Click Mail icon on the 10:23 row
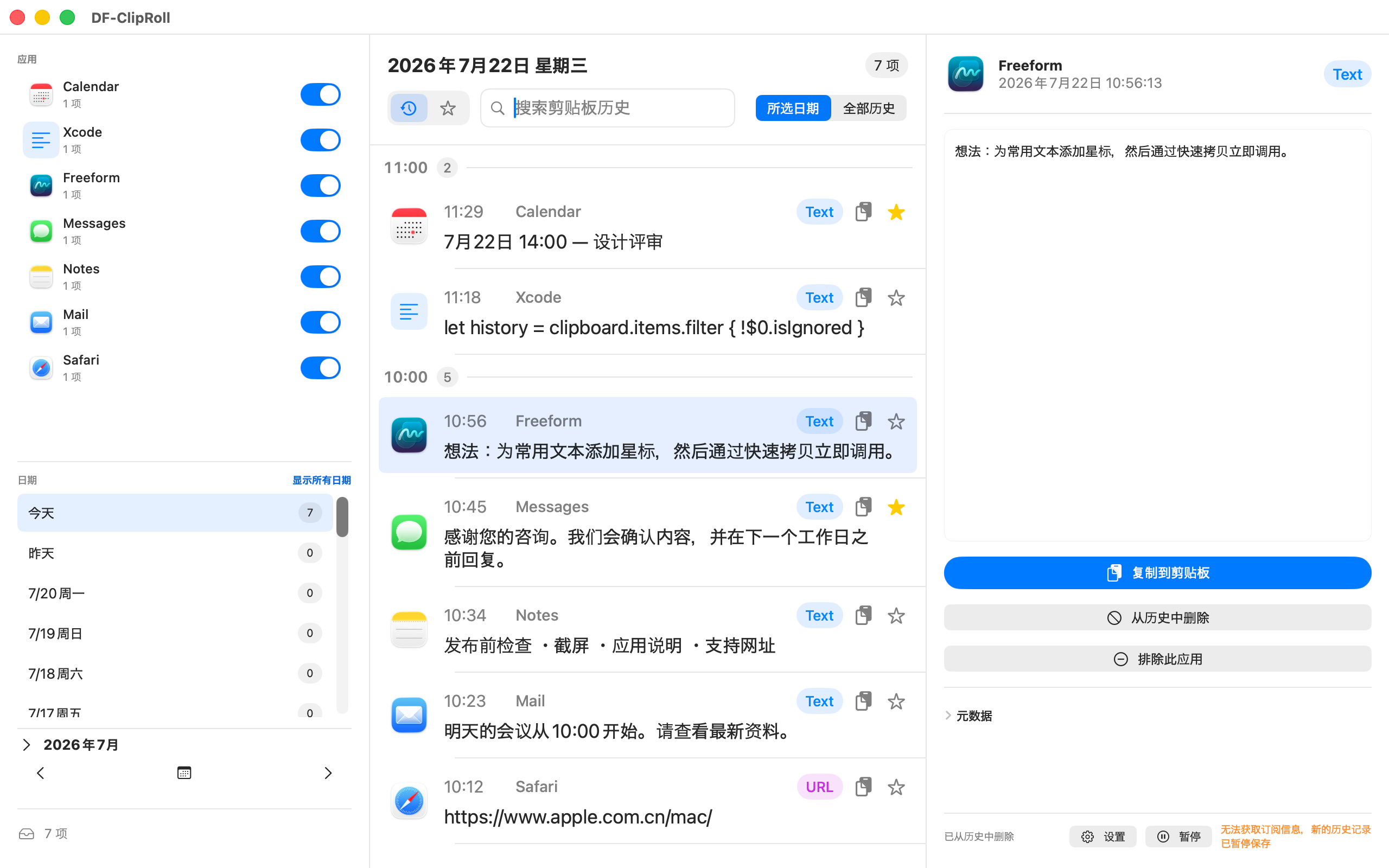1389x868 pixels. 409,714
